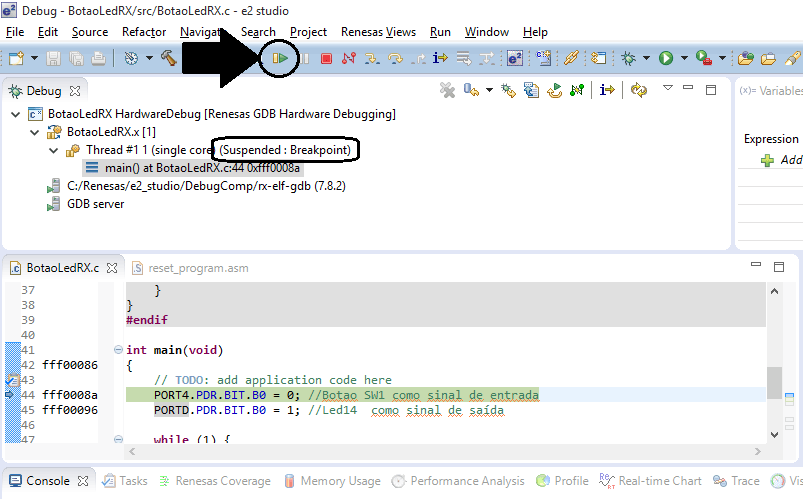Open the Renesas Coverage tab

point(215,481)
